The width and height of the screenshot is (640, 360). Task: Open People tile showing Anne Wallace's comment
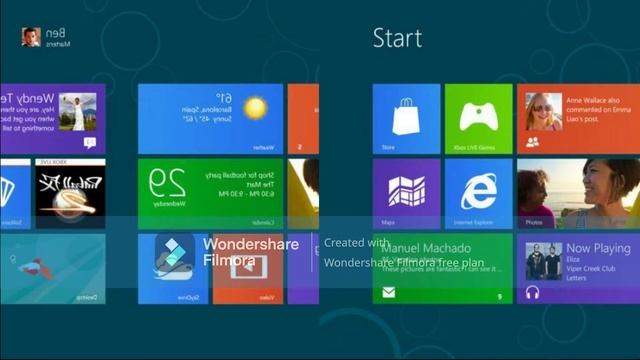pos(578,119)
